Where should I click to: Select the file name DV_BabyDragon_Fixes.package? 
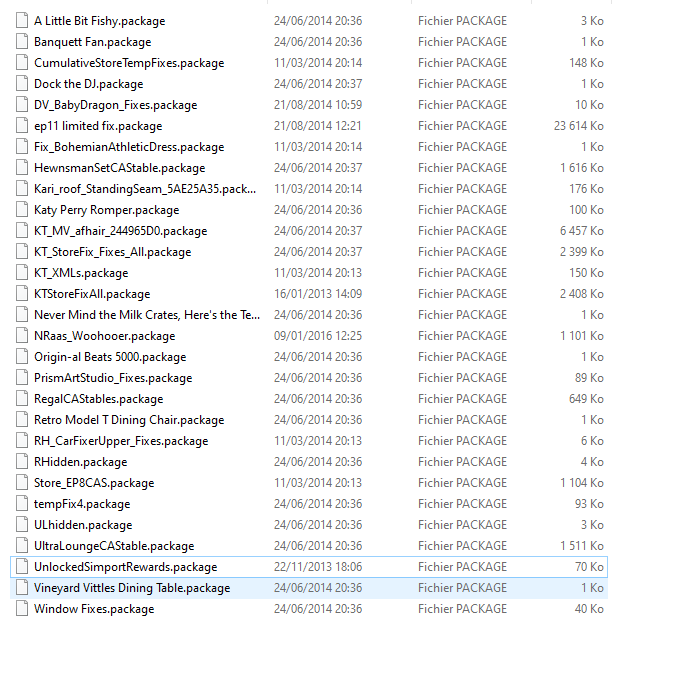[x=115, y=105]
